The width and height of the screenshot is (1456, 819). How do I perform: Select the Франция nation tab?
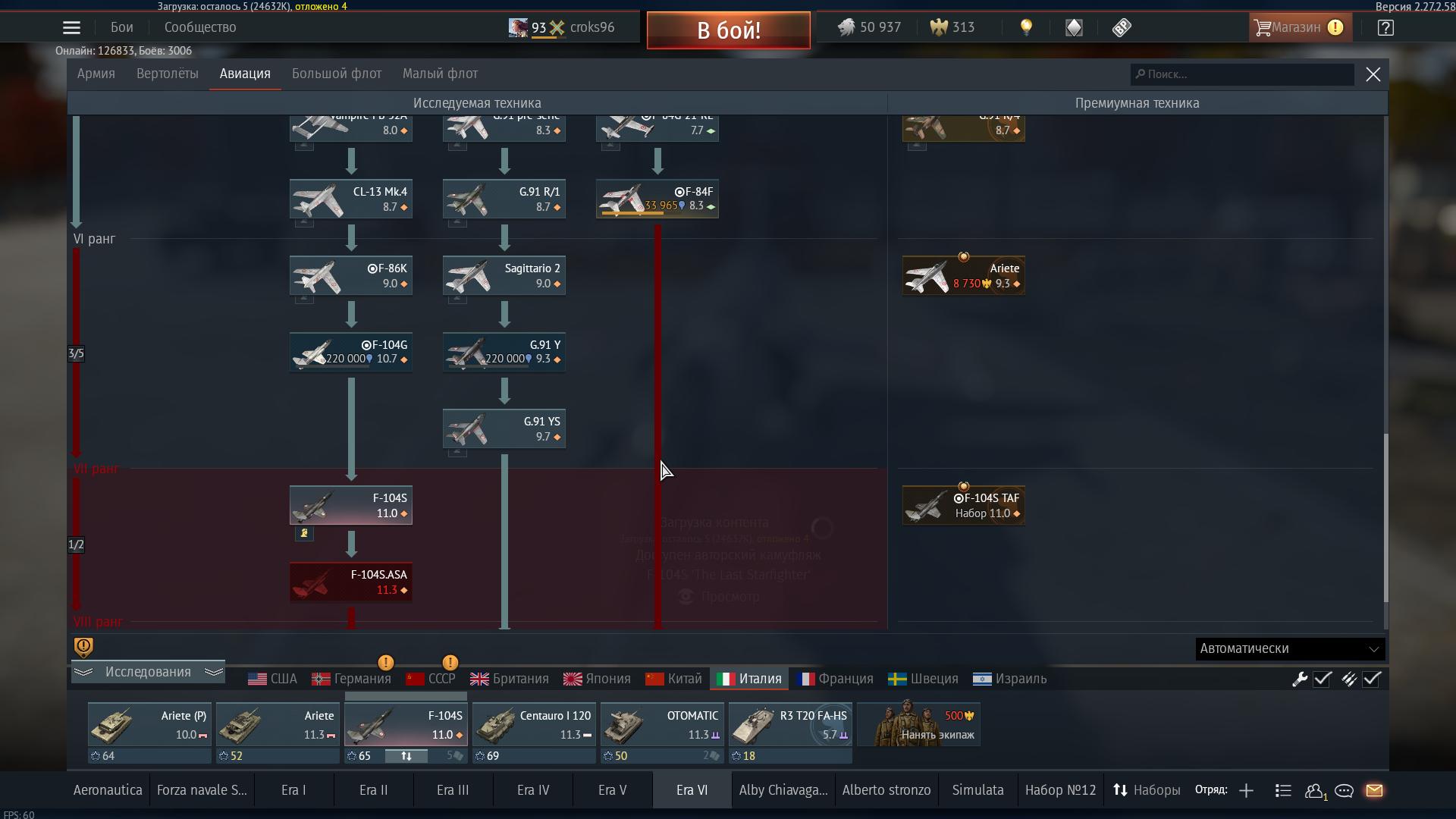click(835, 679)
